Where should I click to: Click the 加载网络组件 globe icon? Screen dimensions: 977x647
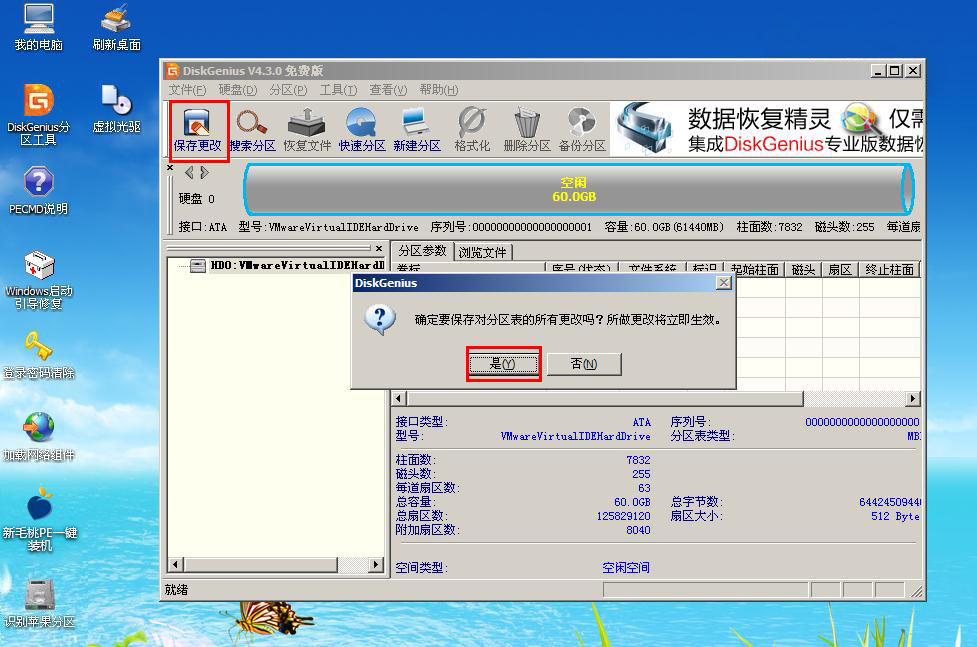click(x=39, y=437)
